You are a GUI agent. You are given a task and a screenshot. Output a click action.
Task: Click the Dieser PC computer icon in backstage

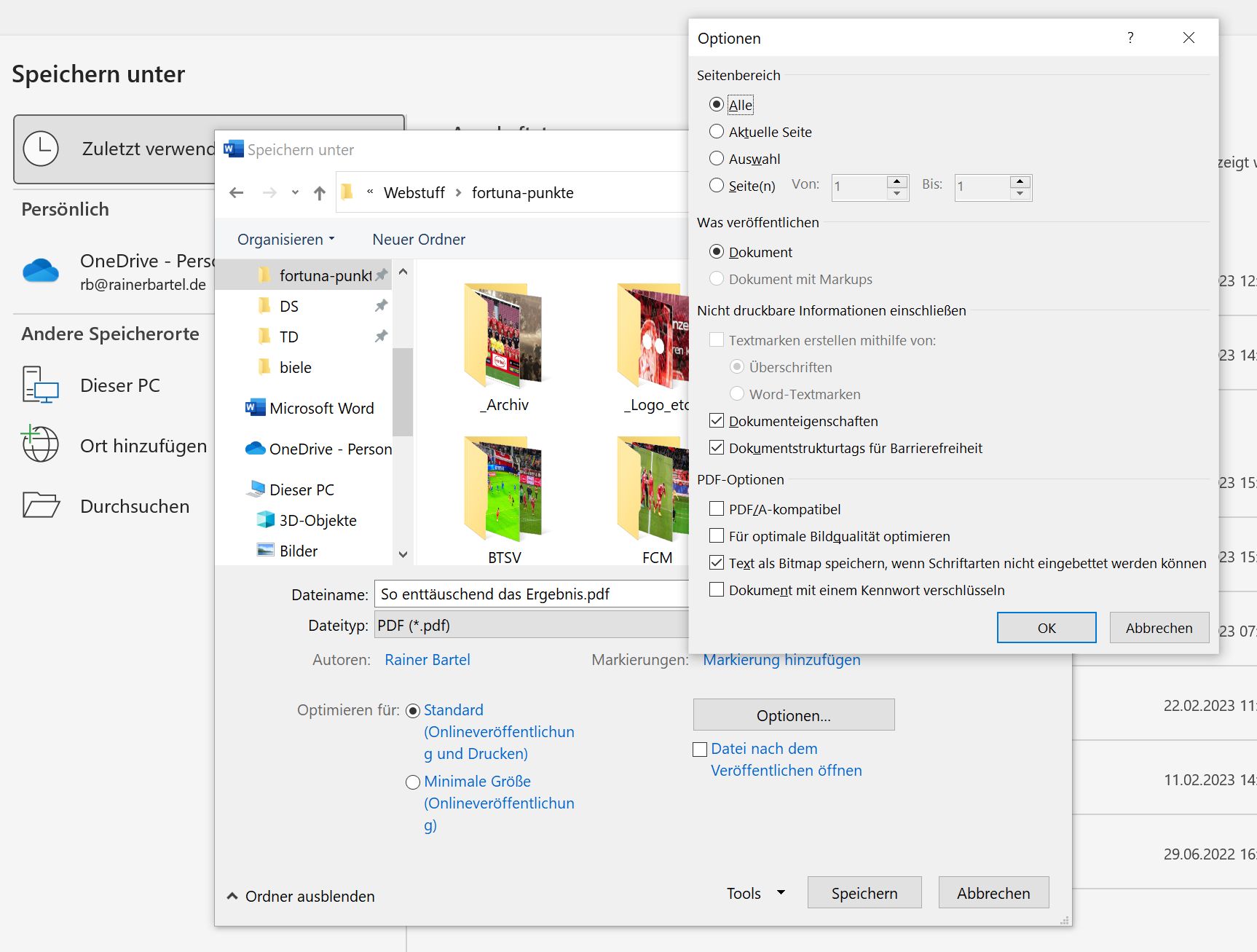pos(41,385)
